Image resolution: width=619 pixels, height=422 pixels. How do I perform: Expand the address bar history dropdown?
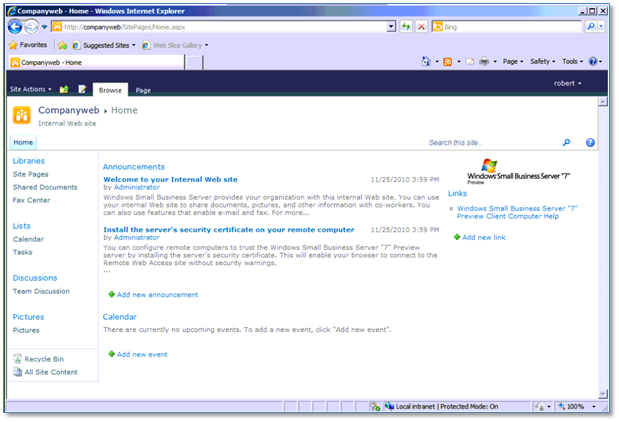click(391, 27)
